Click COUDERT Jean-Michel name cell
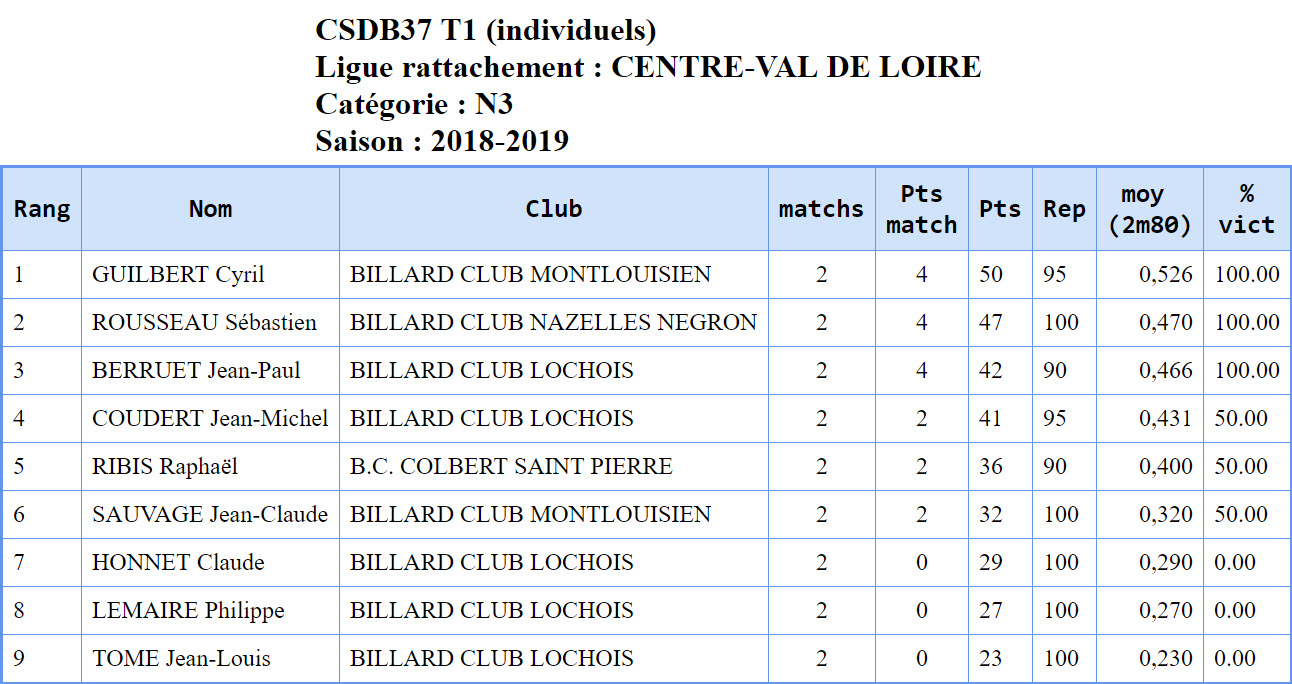 coord(210,418)
